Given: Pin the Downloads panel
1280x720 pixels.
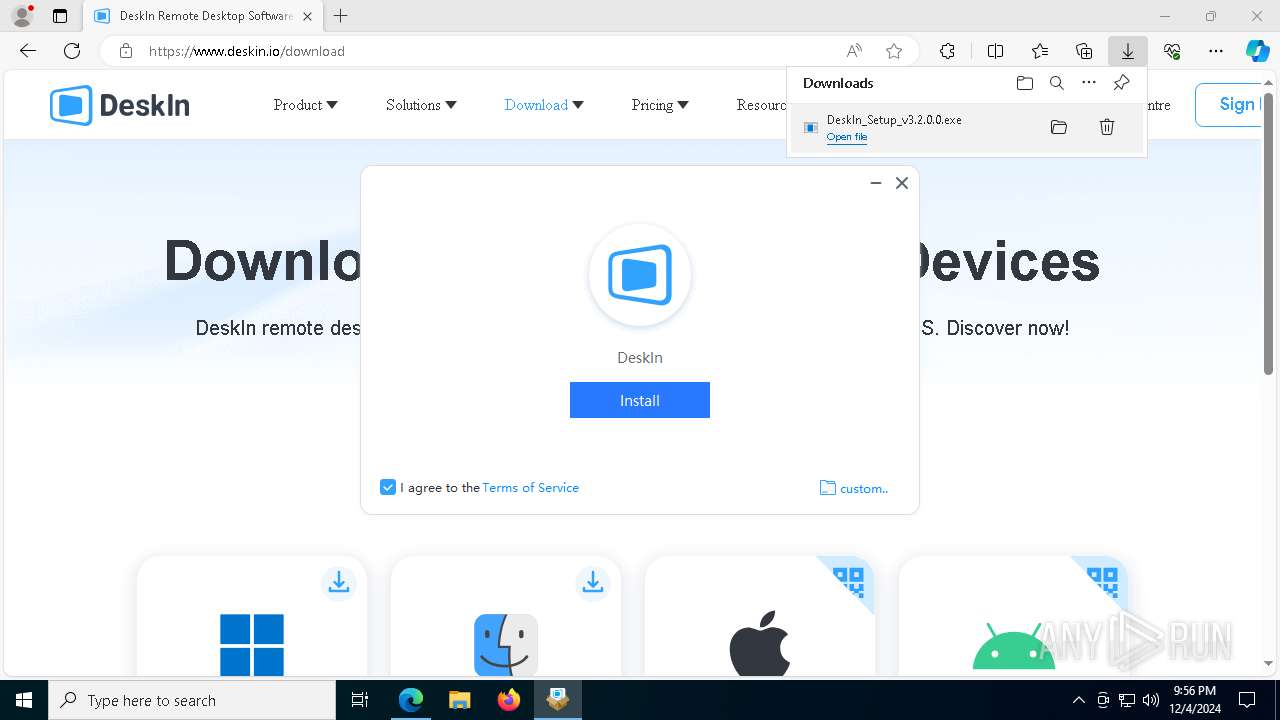Looking at the screenshot, I should click(1122, 83).
